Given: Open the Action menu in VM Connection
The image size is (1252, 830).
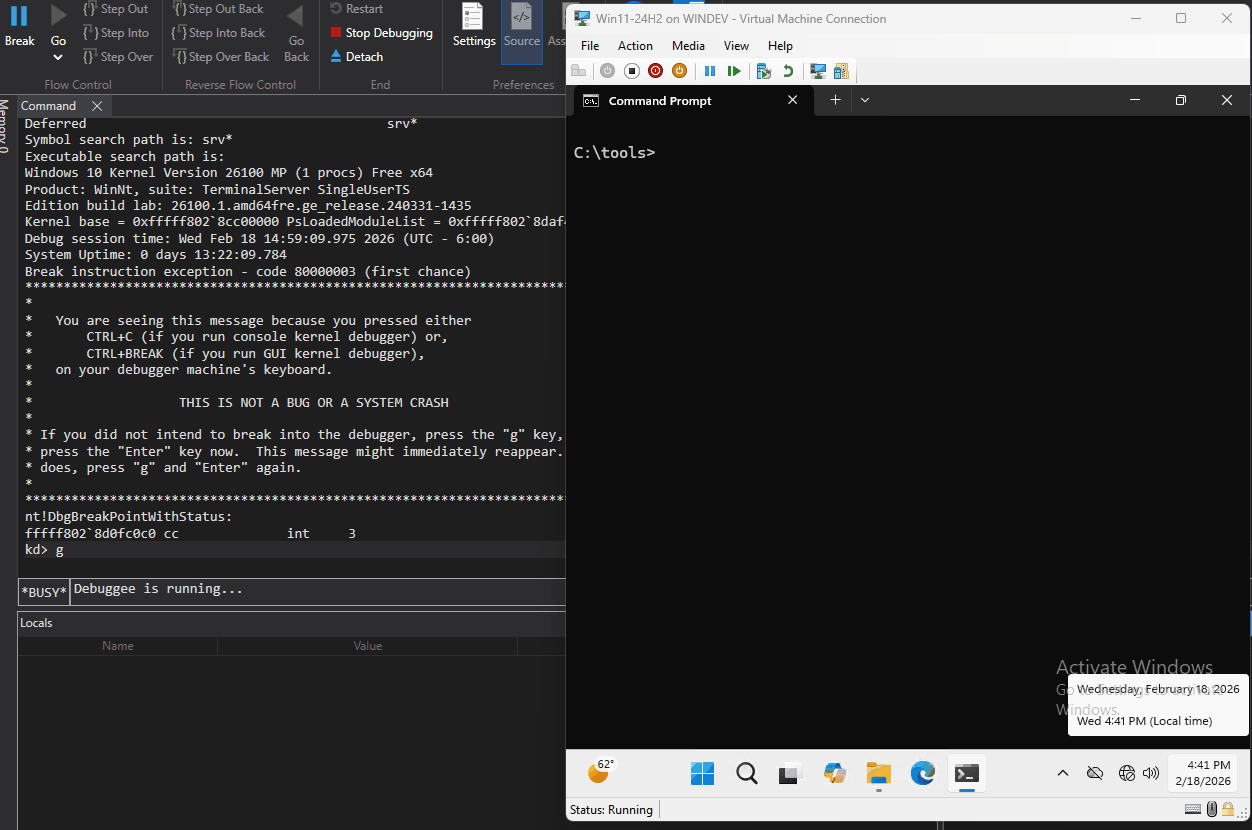Looking at the screenshot, I should tap(635, 46).
